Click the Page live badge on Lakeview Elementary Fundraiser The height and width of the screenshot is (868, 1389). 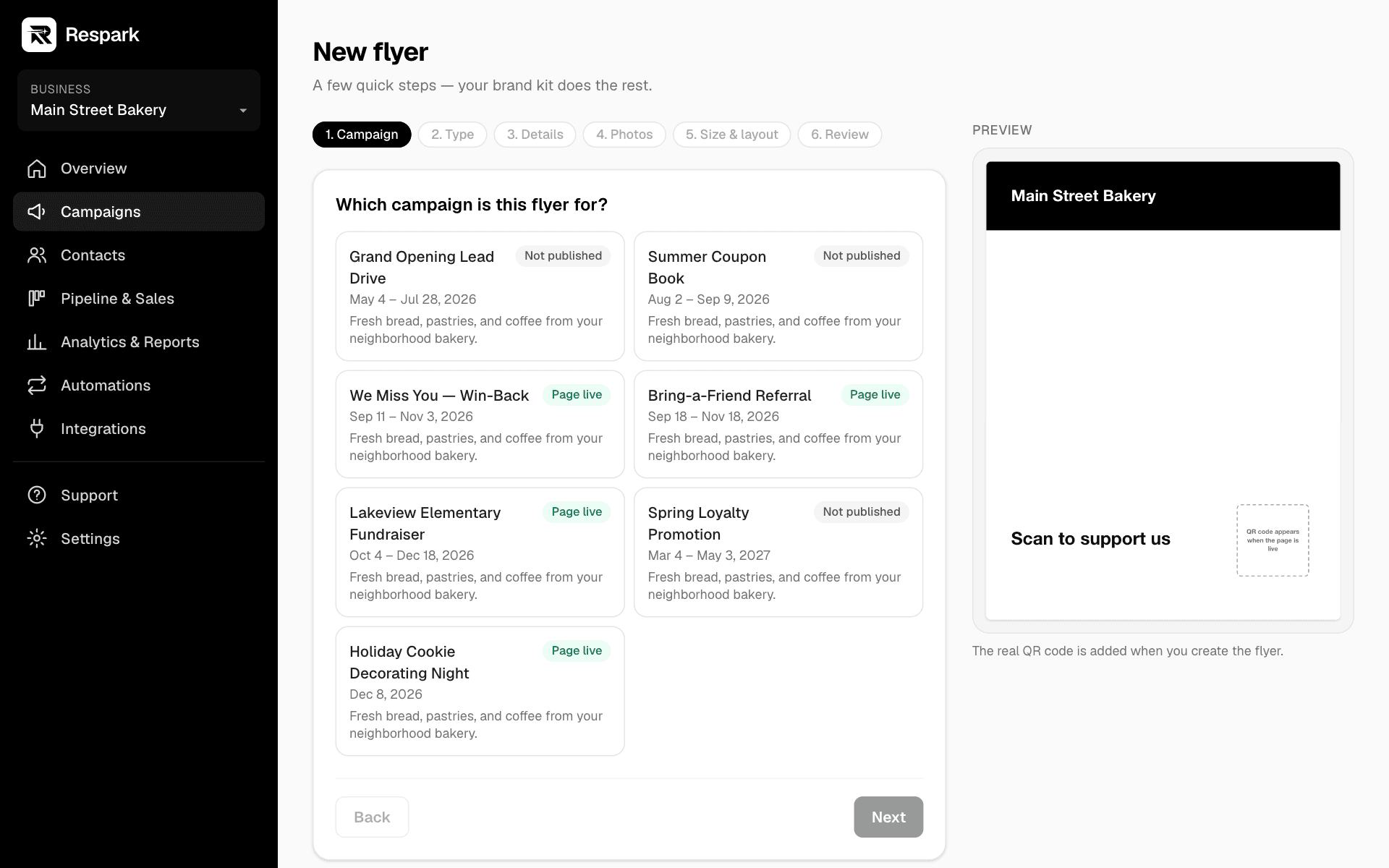pyautogui.click(x=577, y=512)
